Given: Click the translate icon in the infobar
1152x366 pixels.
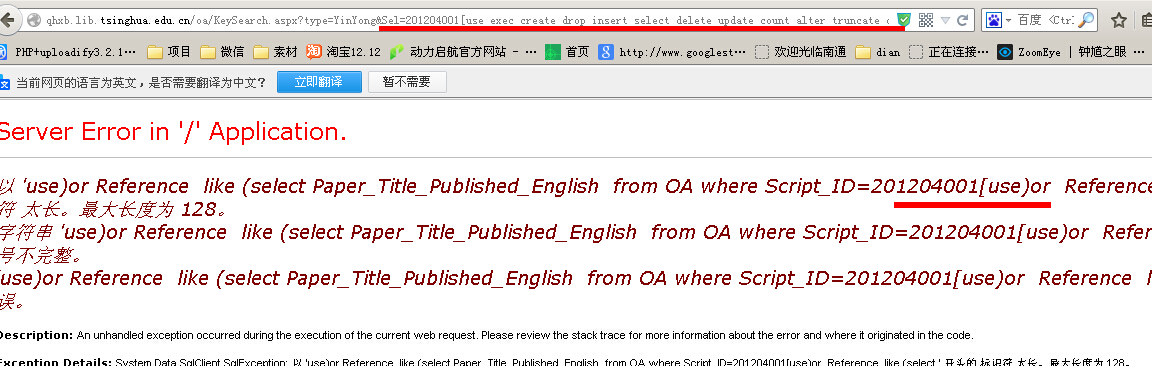Looking at the screenshot, I should coord(4,83).
